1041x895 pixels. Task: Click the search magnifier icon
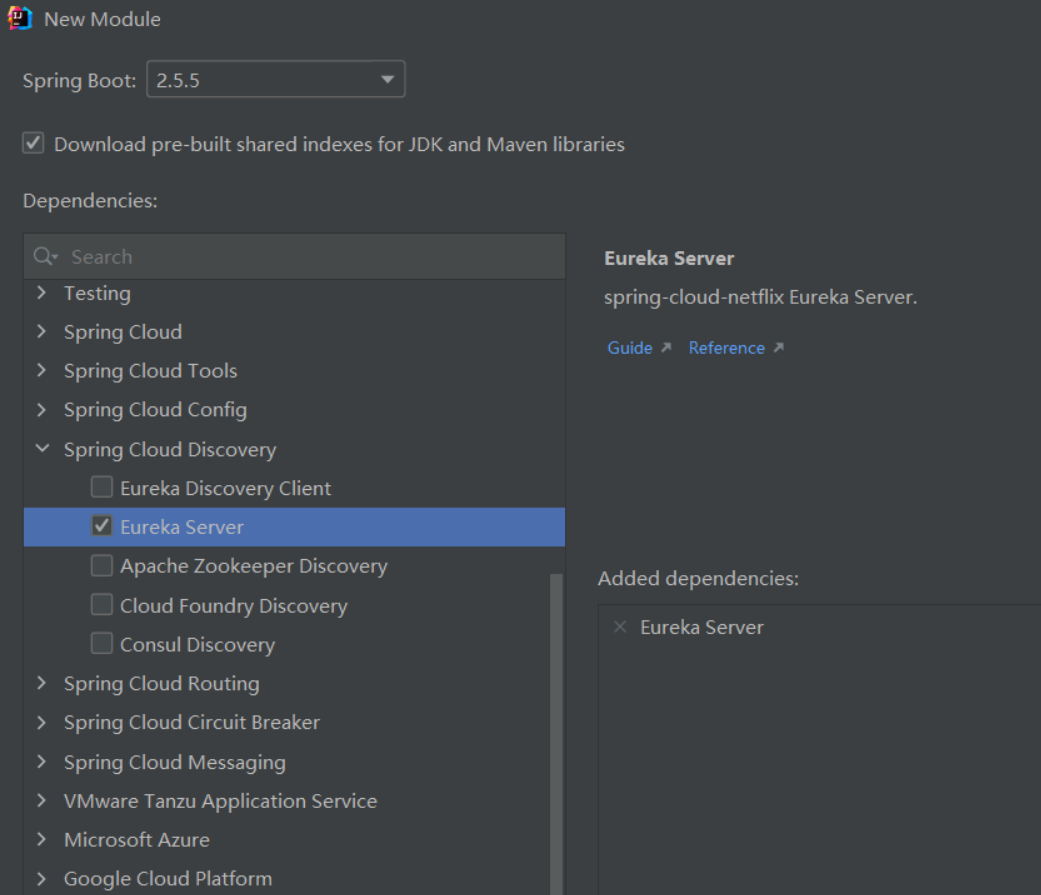(x=44, y=256)
